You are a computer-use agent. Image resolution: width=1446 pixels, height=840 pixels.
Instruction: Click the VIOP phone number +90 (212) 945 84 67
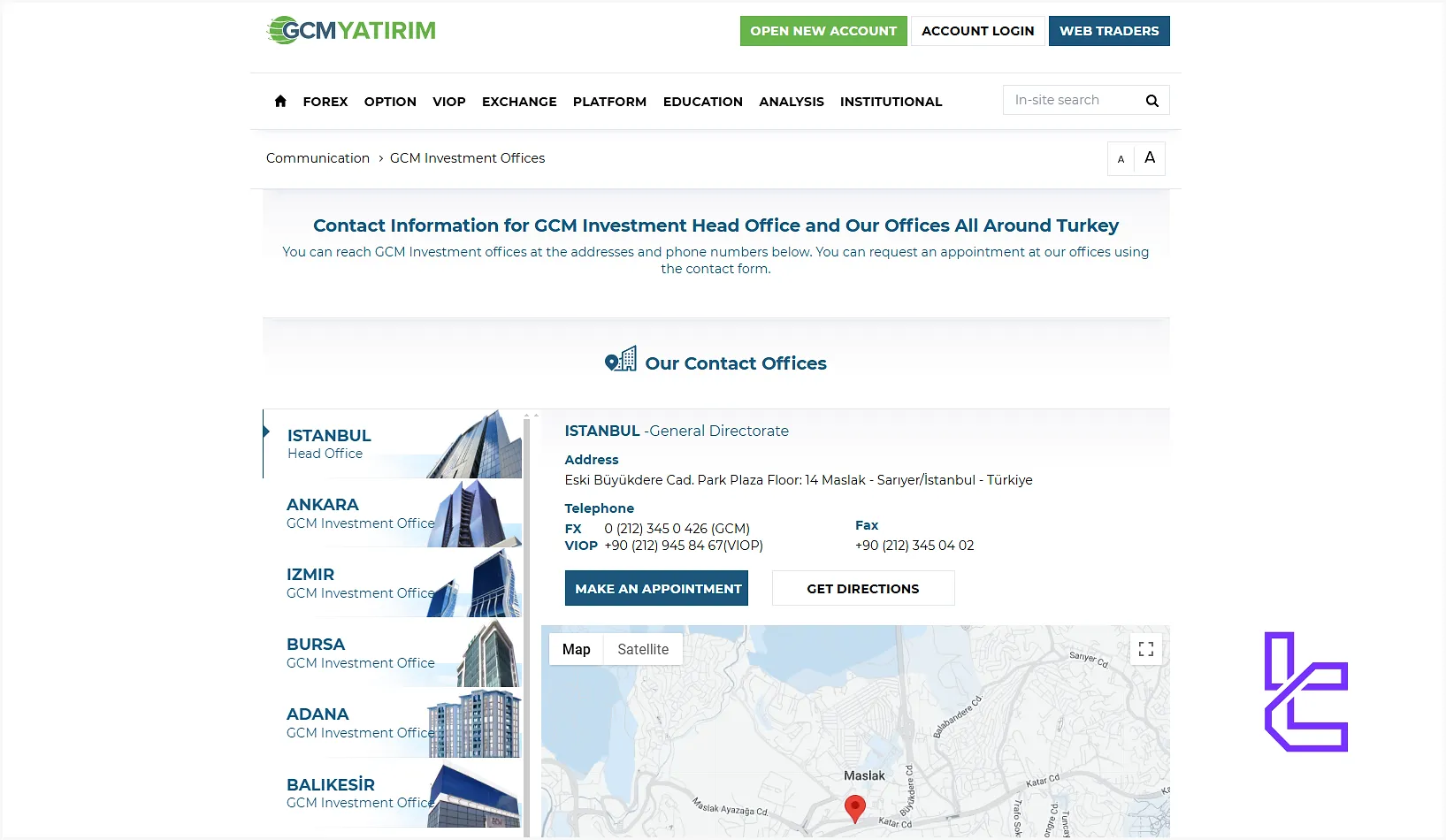(684, 546)
